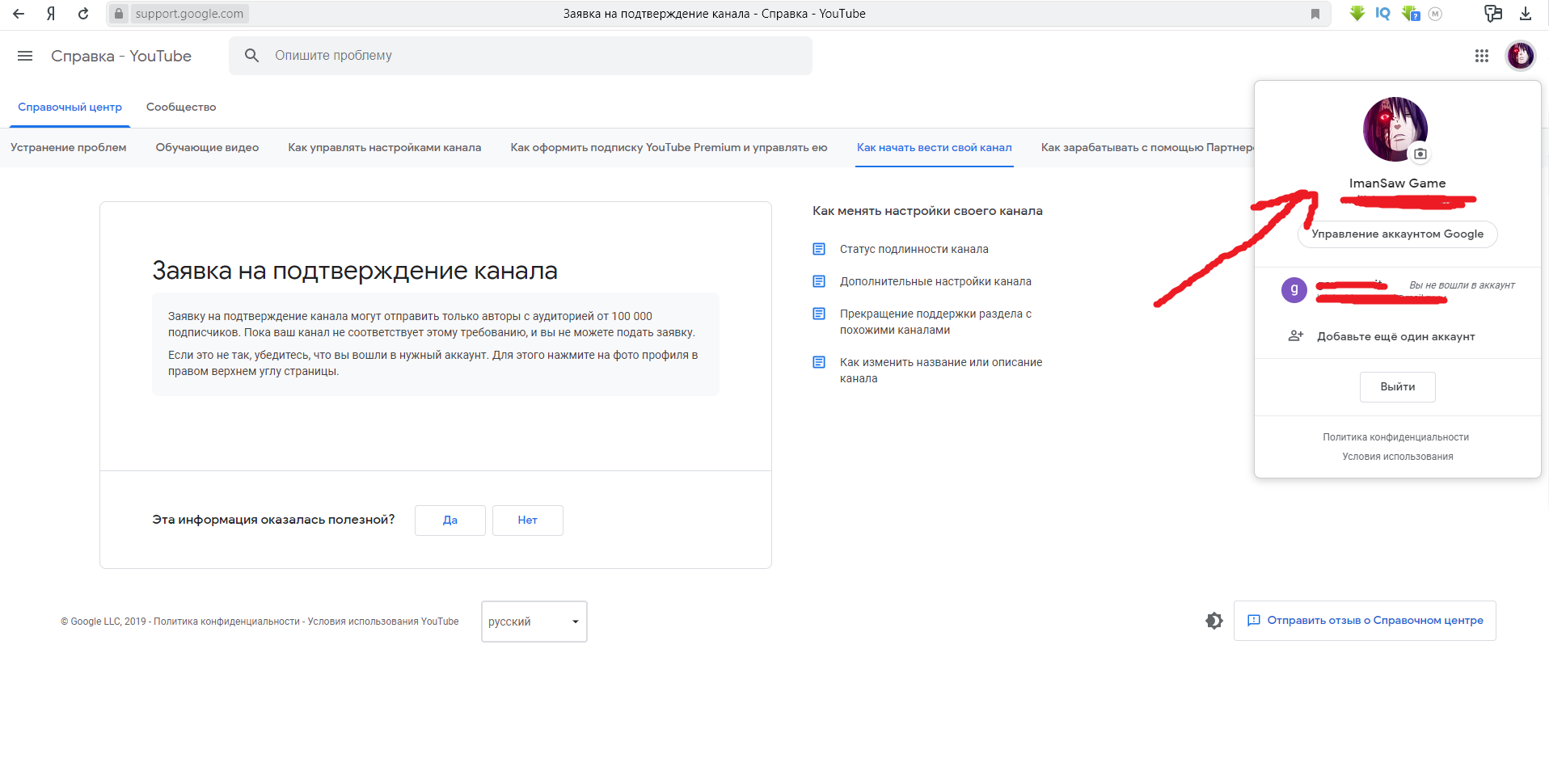The height and width of the screenshot is (784, 1549).
Task: Click document icon beside Как изменить название
Action: click(x=819, y=362)
